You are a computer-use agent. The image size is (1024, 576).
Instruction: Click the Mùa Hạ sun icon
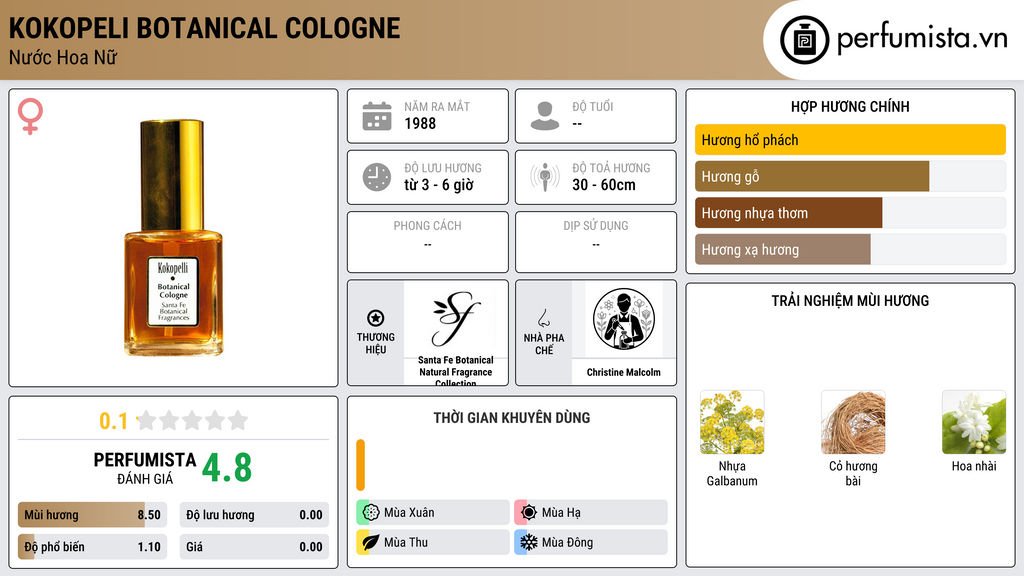tap(529, 513)
